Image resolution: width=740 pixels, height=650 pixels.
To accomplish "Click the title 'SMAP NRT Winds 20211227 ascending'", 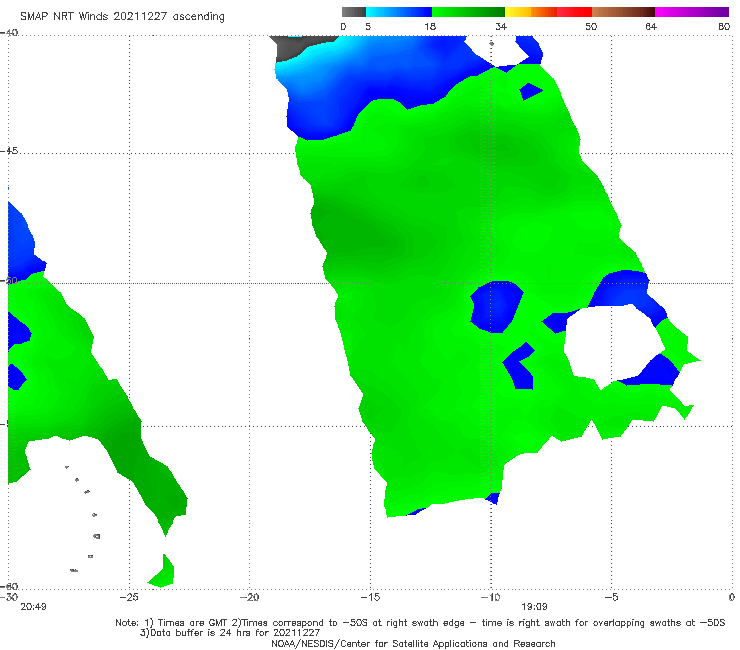I will click(x=122, y=17).
